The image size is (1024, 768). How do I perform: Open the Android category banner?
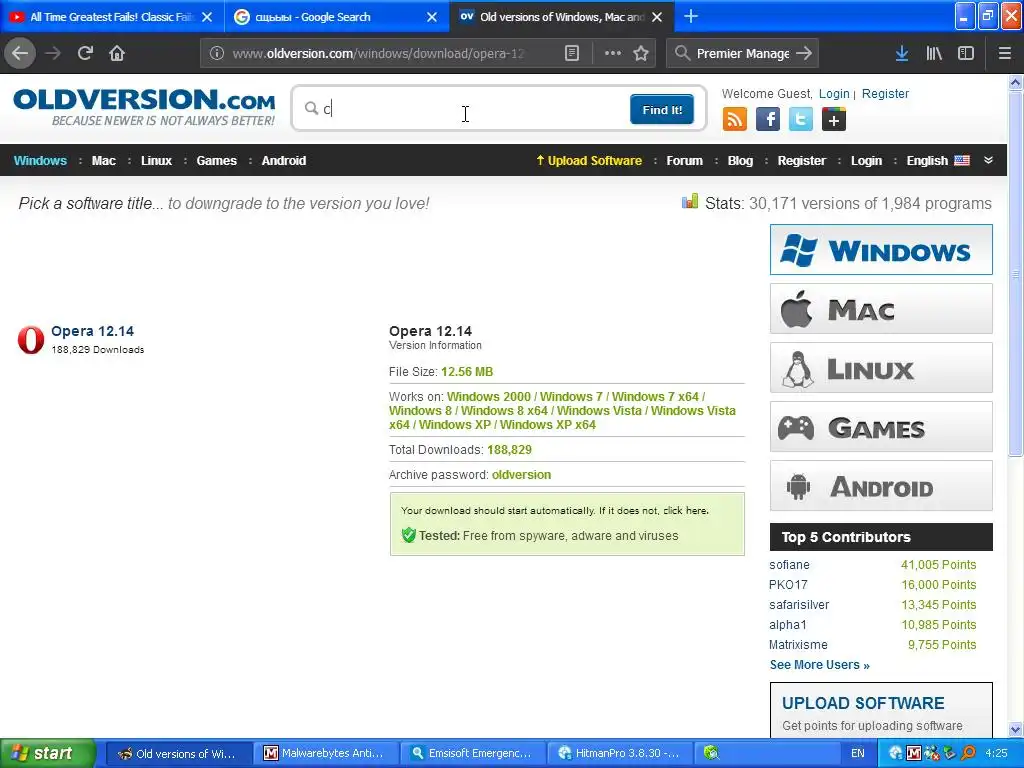881,486
